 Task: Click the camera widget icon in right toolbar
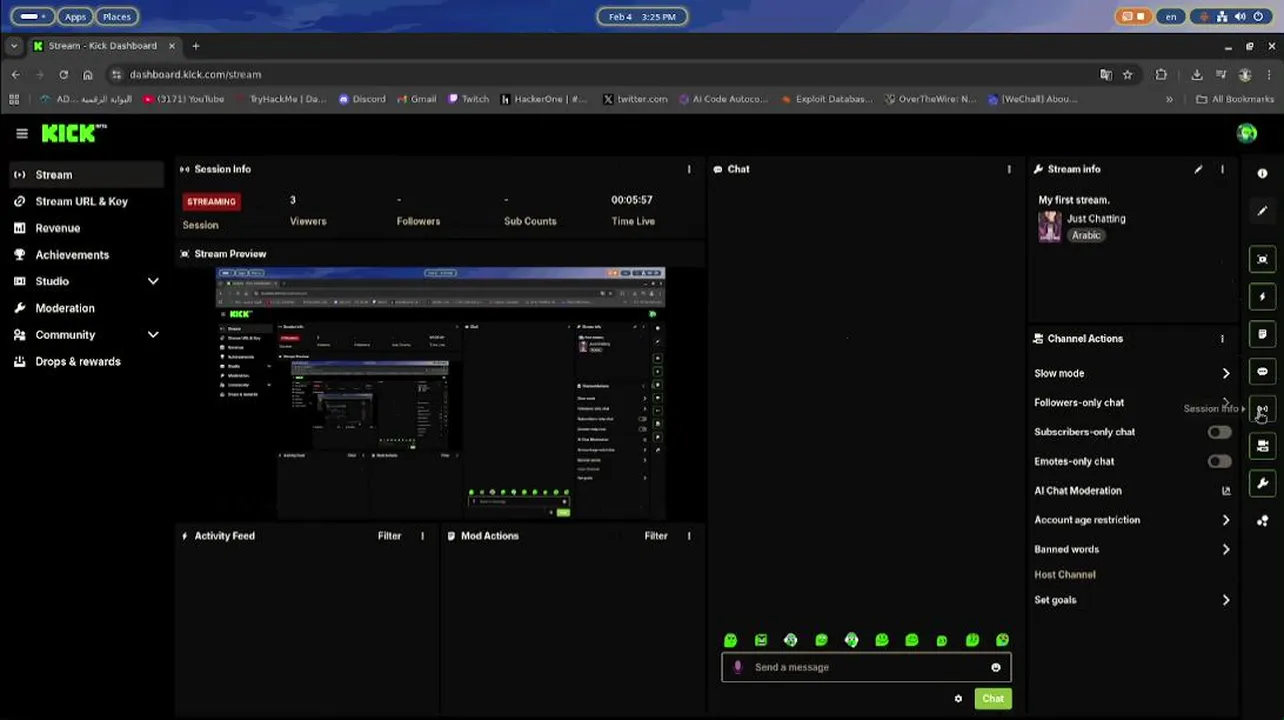[1262, 446]
